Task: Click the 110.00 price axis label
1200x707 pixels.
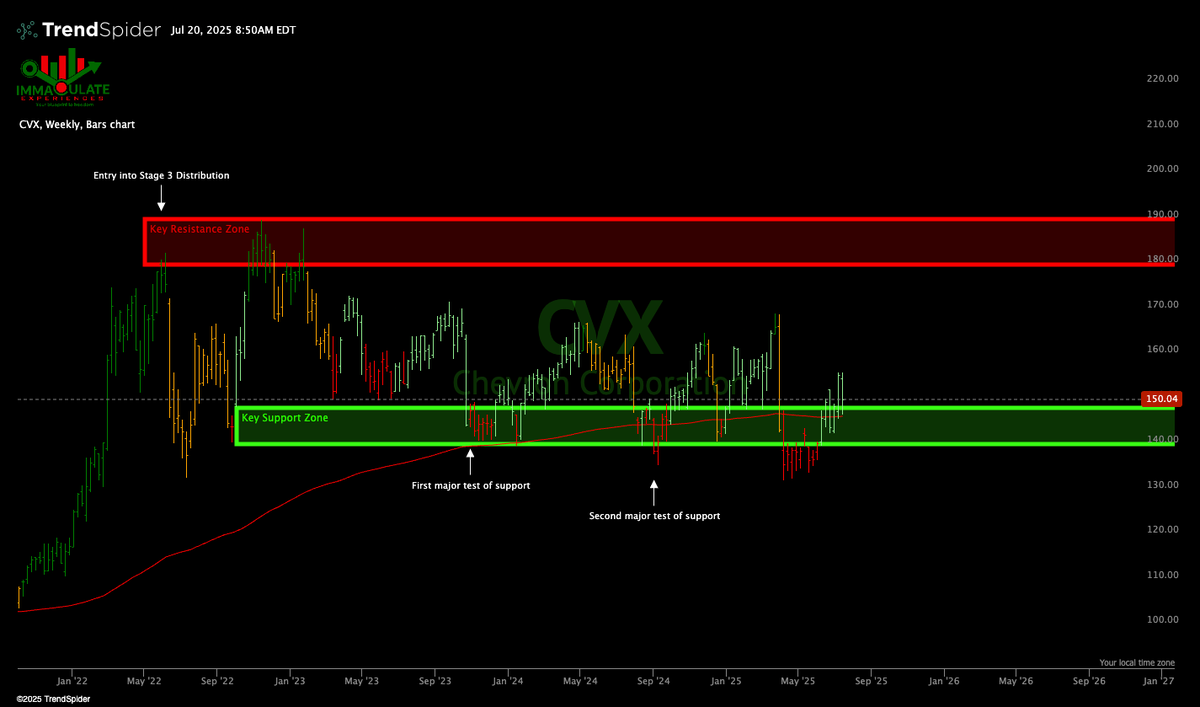Action: [1163, 574]
